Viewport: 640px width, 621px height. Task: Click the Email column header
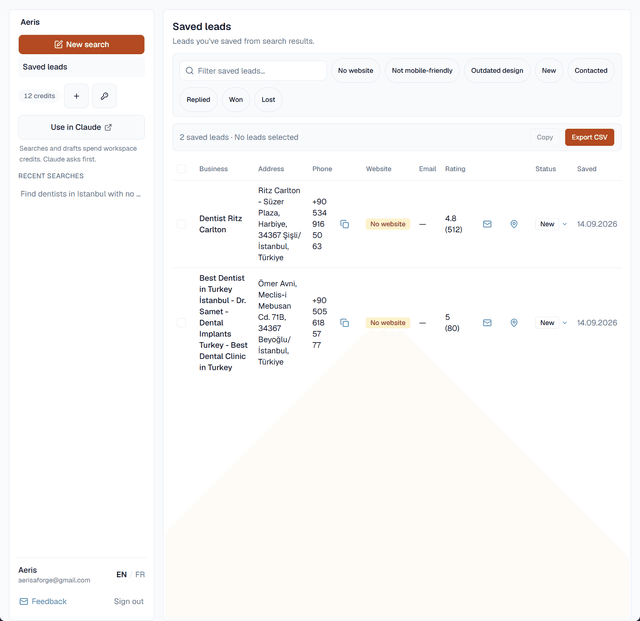click(427, 169)
